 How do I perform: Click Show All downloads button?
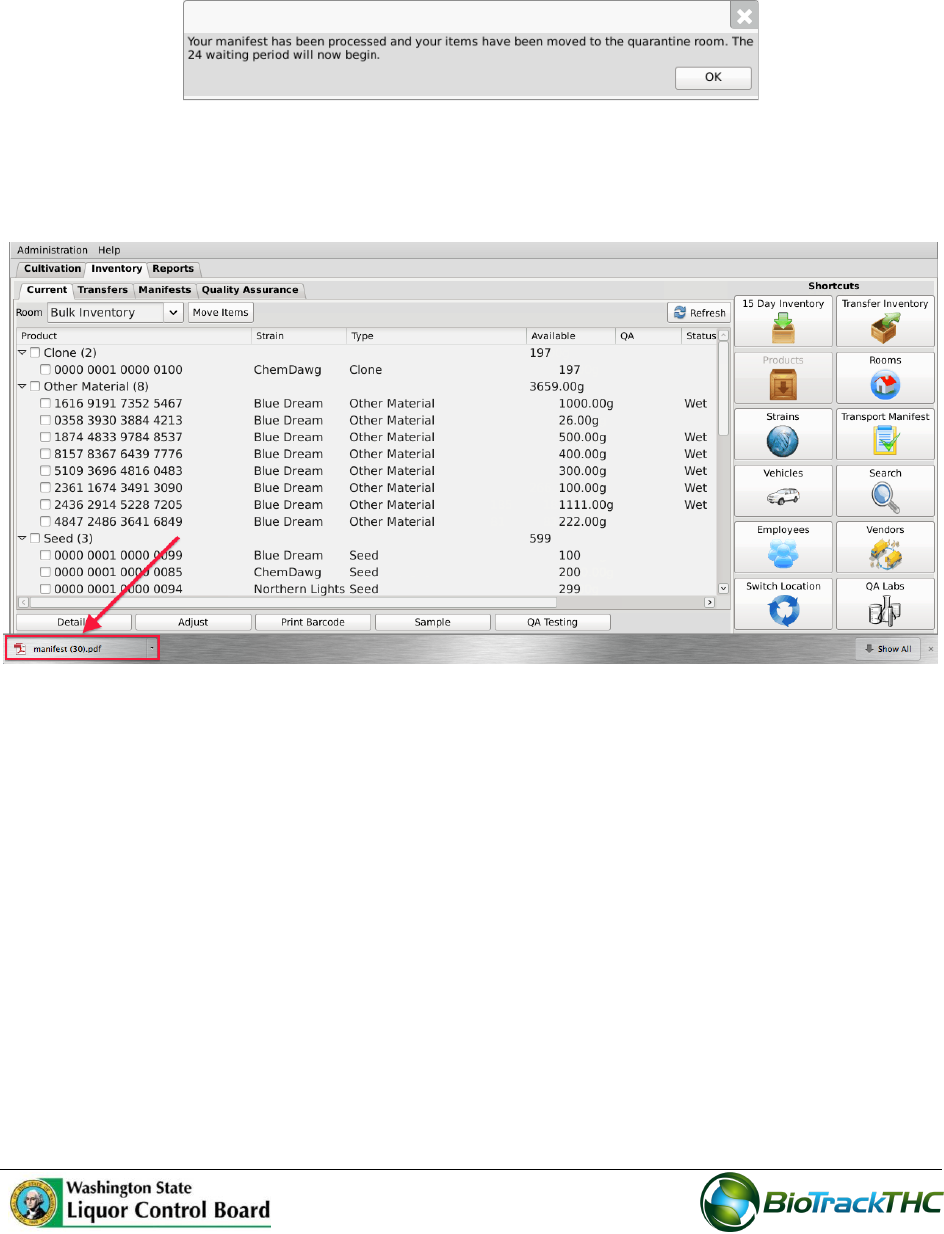click(x=888, y=649)
